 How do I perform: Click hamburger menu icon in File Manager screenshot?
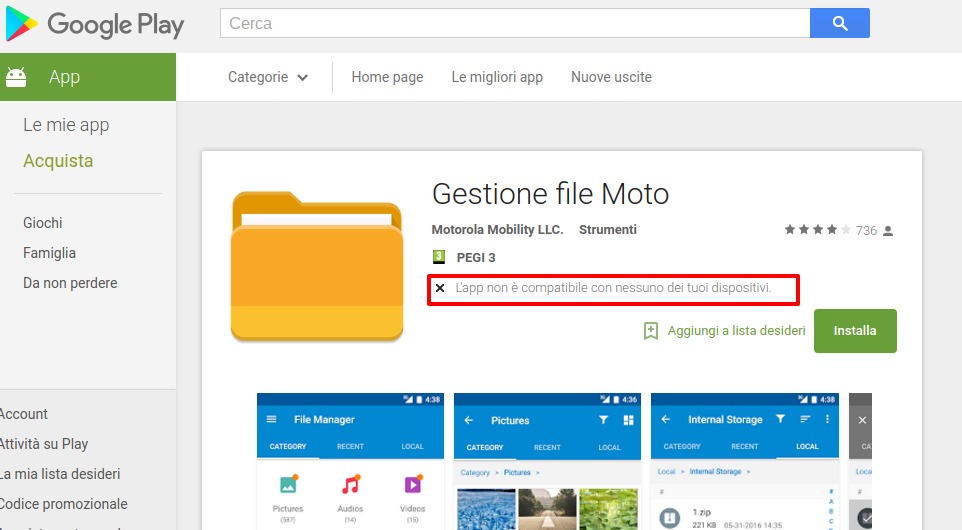(272, 419)
